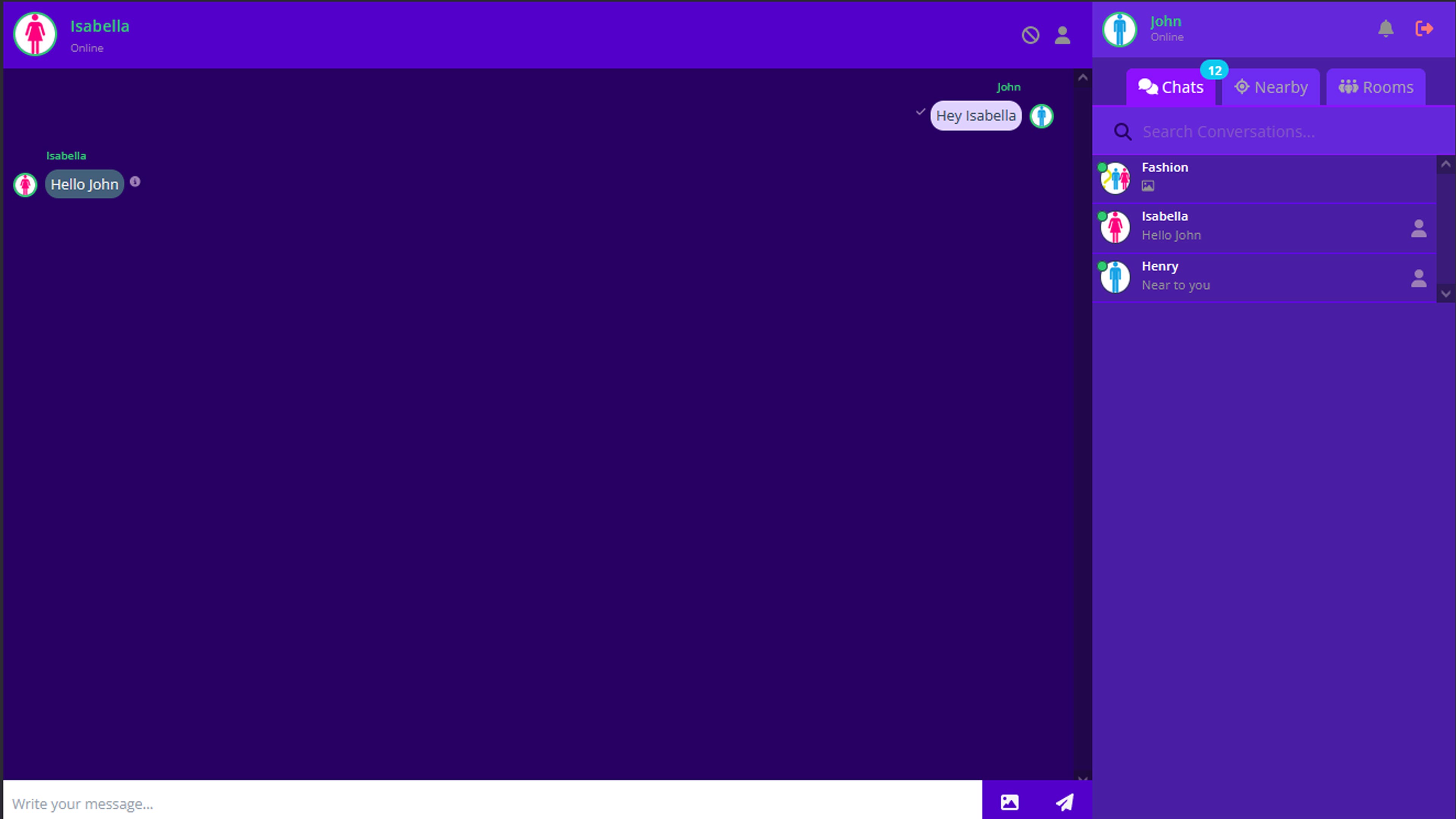
Task: Click the attach image icon
Action: [1009, 802]
